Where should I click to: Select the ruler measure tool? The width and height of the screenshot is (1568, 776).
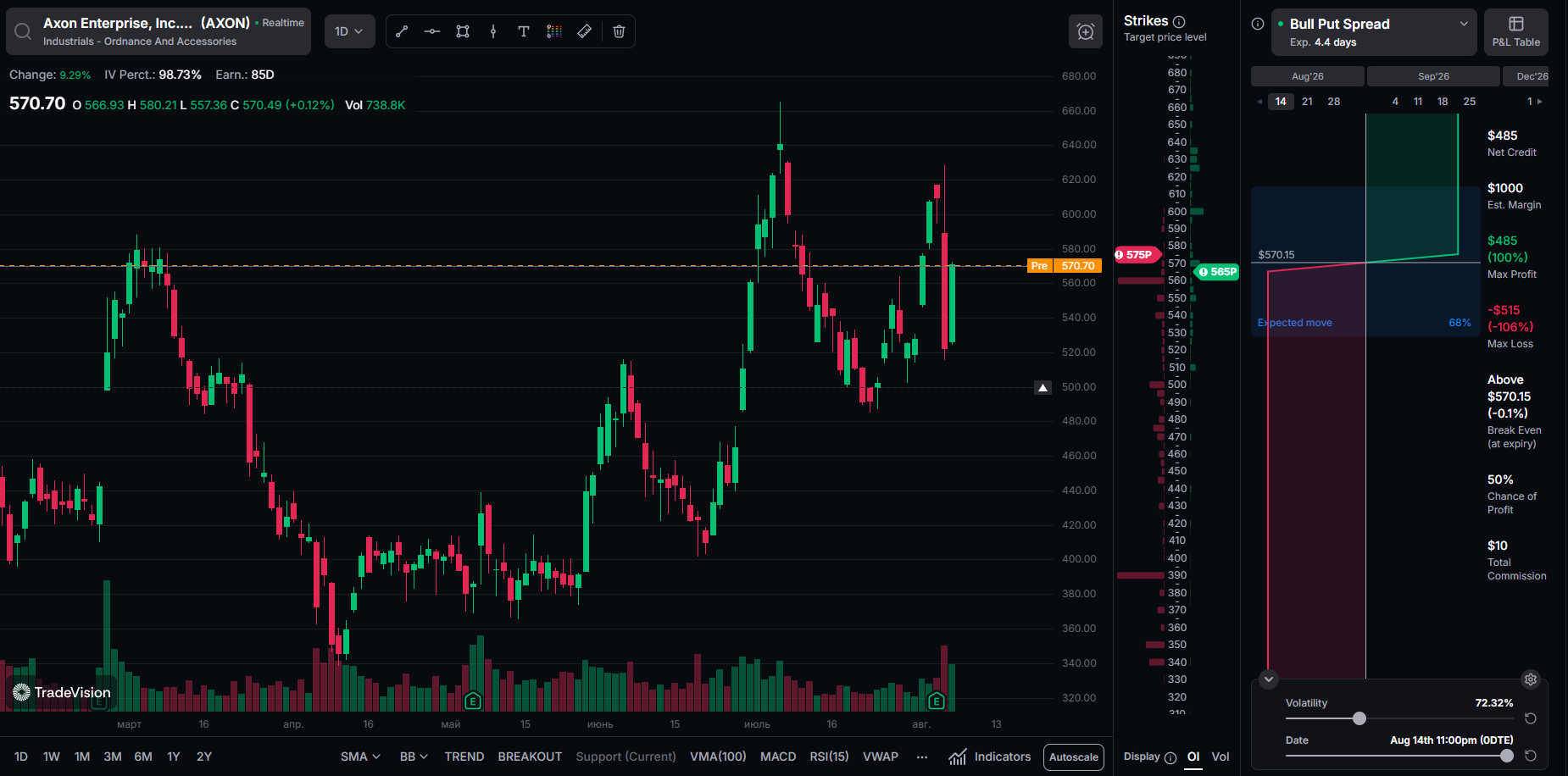tap(585, 31)
